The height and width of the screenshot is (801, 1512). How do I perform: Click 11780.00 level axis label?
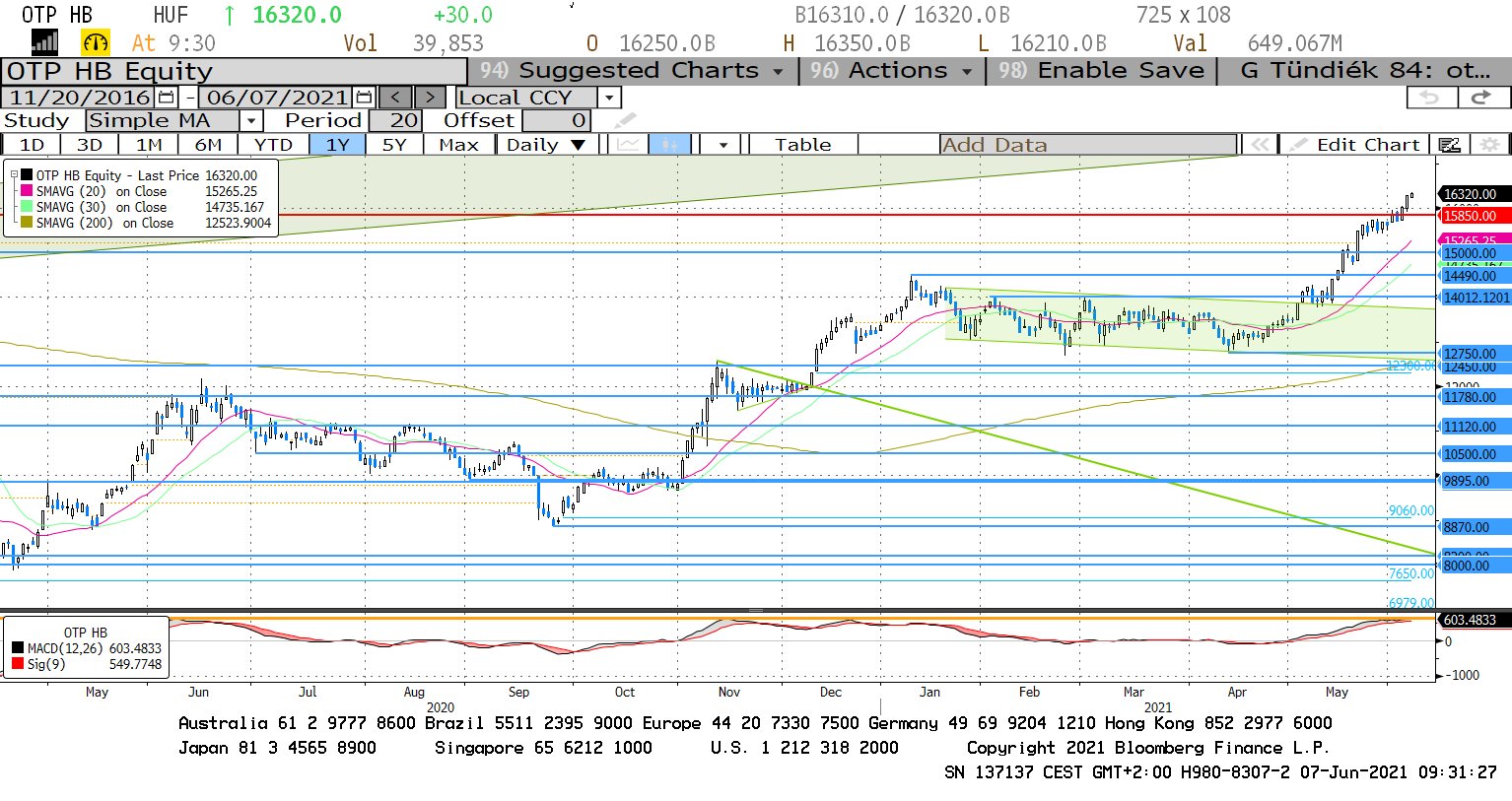(1475, 397)
